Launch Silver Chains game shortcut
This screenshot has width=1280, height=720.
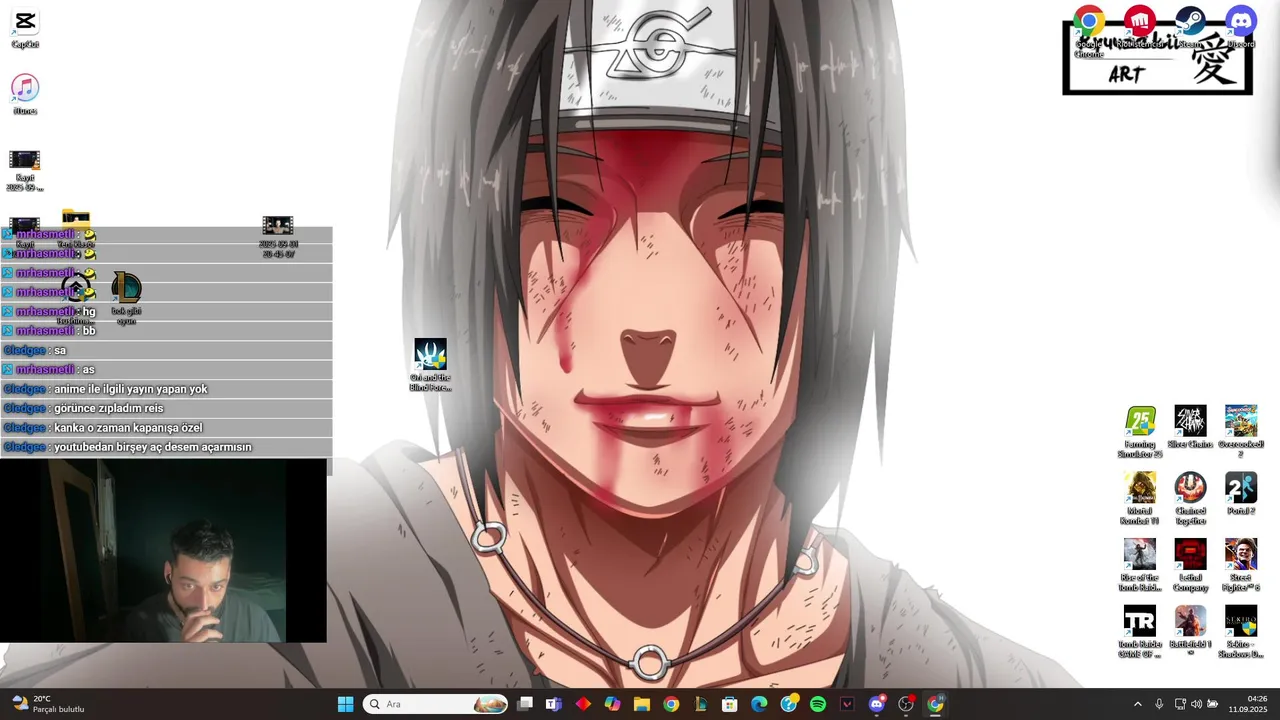1190,427
